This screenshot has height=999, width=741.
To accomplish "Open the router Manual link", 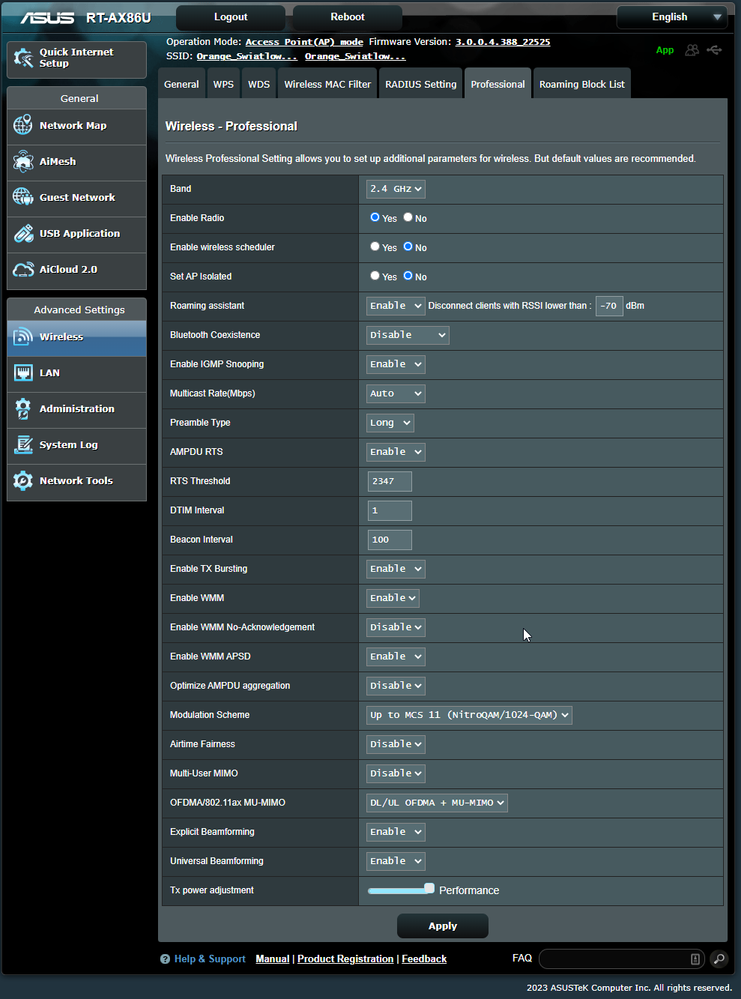I will pos(272,958).
